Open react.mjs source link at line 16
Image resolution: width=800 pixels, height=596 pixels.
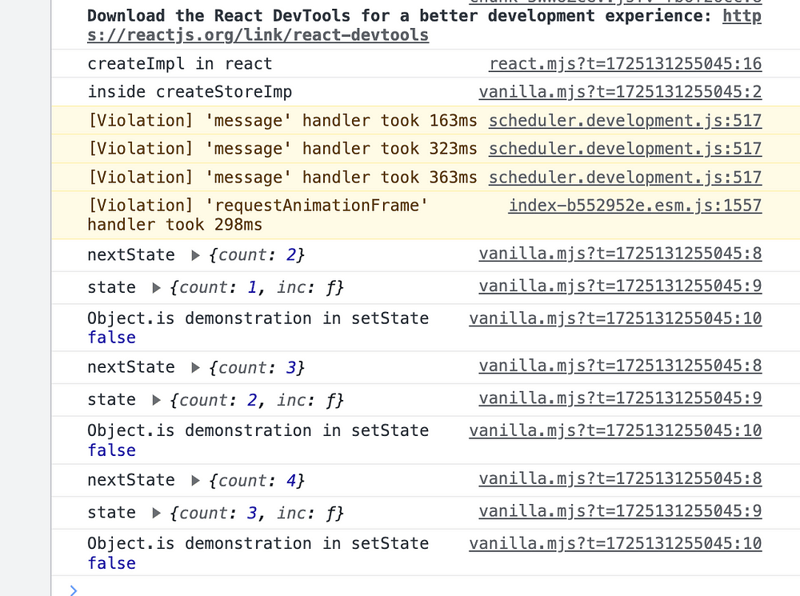[x=626, y=64]
